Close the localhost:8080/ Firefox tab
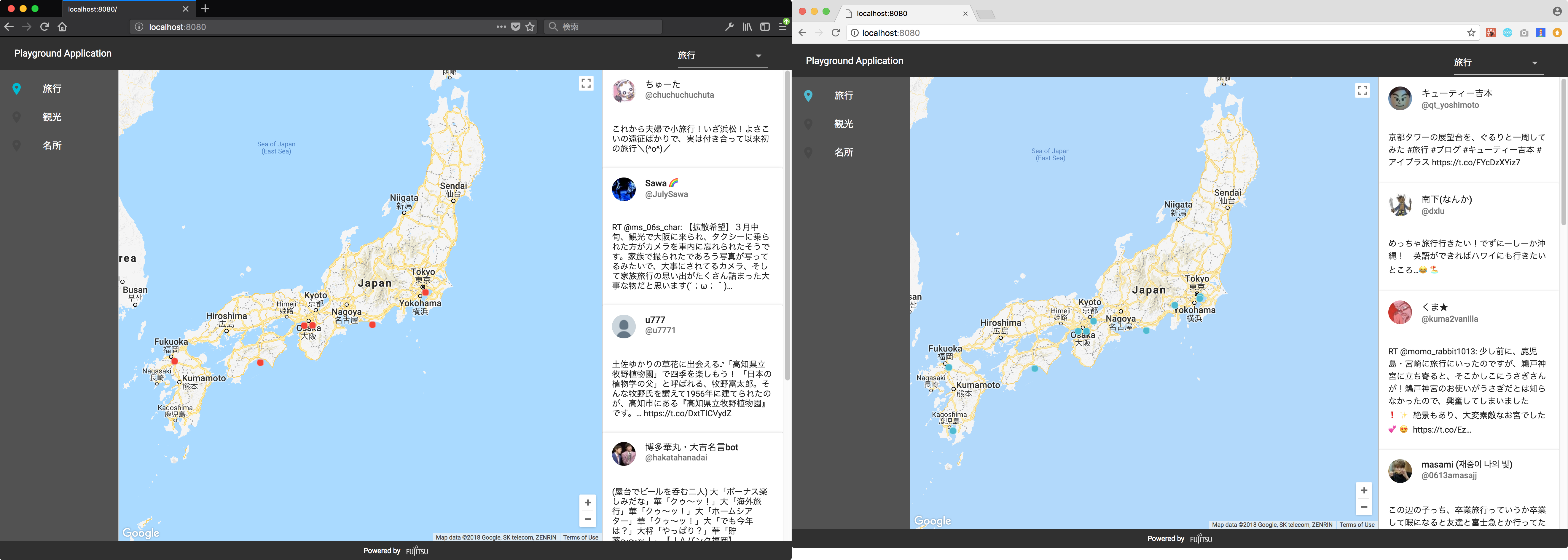The height and width of the screenshot is (560, 1568). [x=186, y=9]
